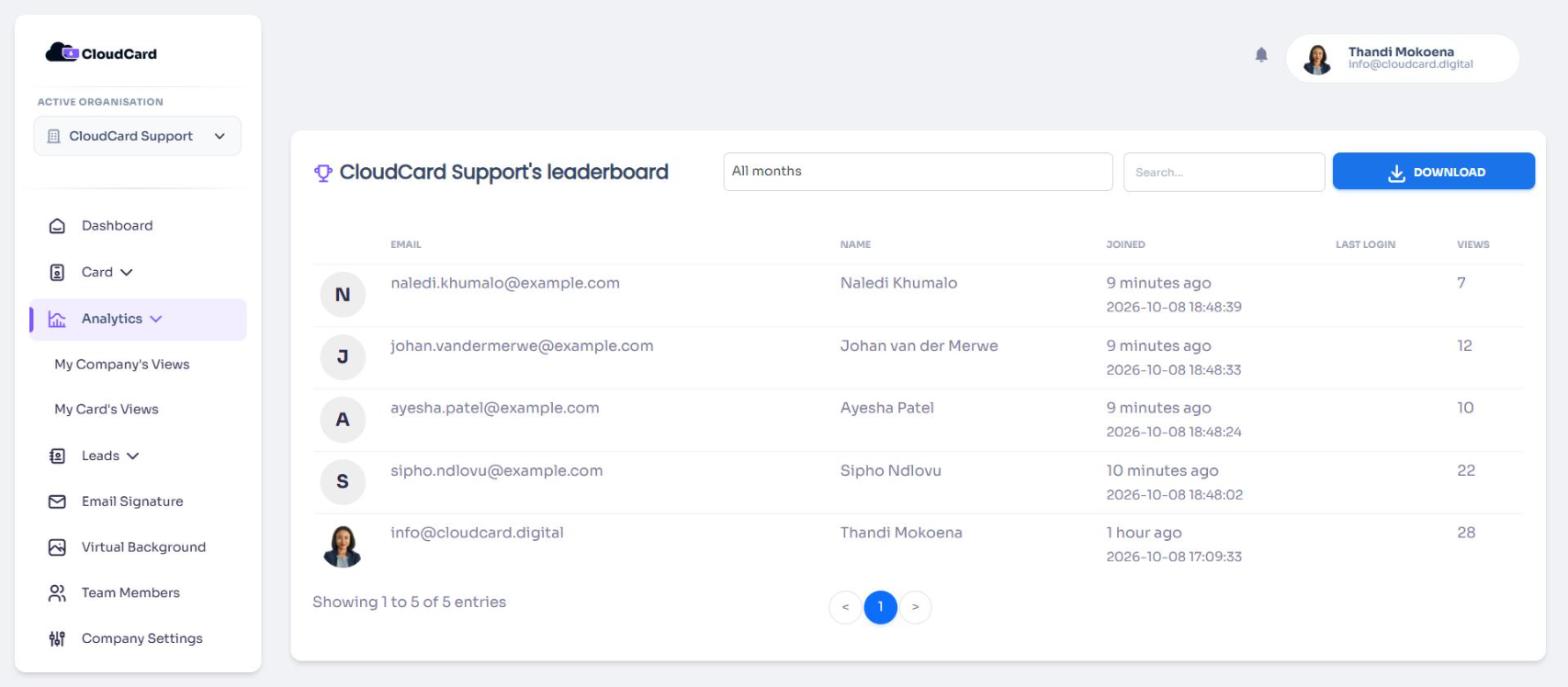Click the name Johan van der Merwe
The height and width of the screenshot is (687, 1568).
919,346
